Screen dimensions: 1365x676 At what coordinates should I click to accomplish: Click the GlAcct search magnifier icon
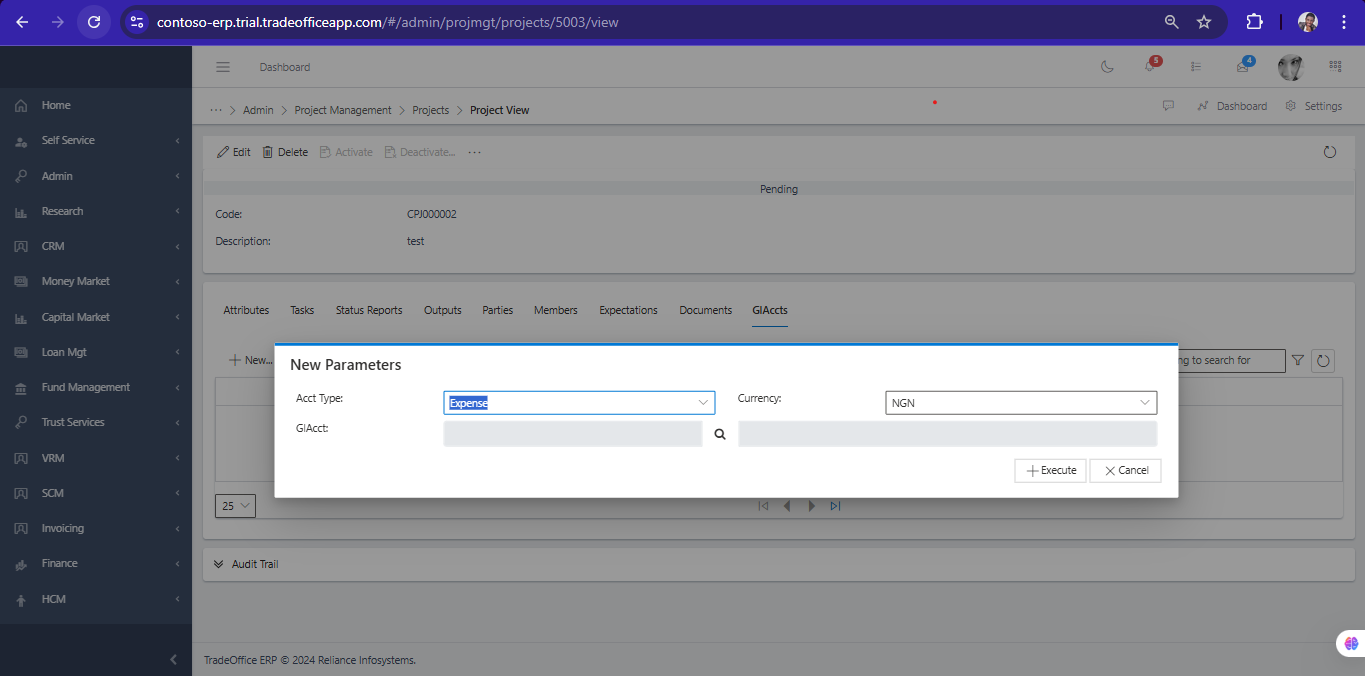[720, 434]
